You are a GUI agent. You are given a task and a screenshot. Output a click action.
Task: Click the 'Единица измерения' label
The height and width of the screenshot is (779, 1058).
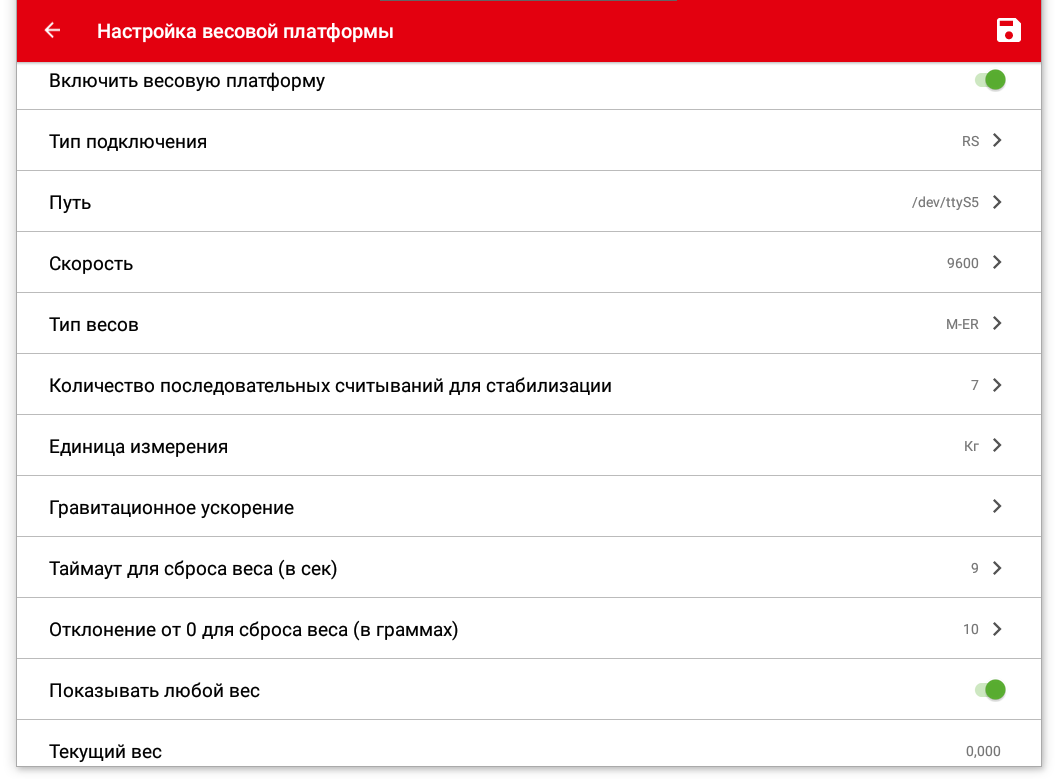tap(138, 447)
